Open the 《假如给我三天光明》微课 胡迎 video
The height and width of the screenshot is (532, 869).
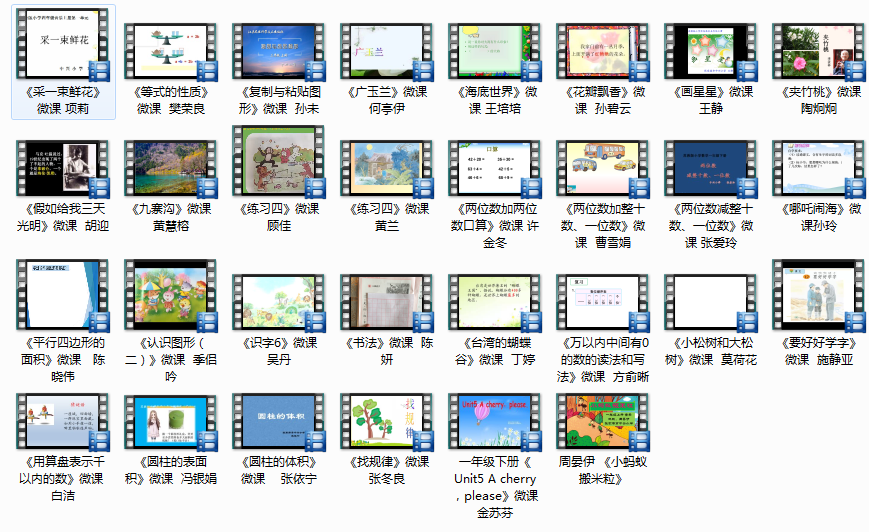tap(62, 169)
